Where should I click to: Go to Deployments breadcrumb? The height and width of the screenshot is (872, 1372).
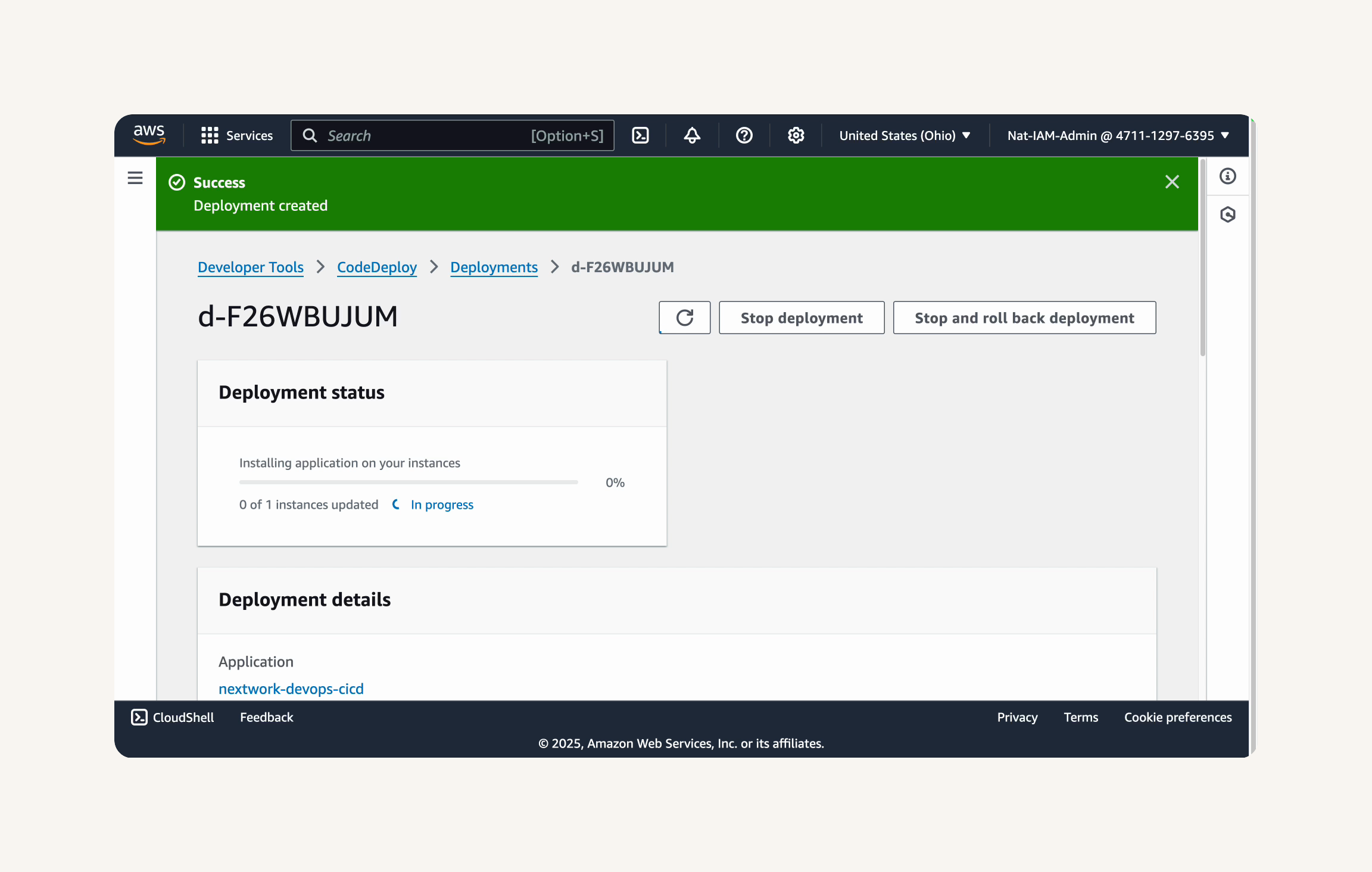[494, 267]
